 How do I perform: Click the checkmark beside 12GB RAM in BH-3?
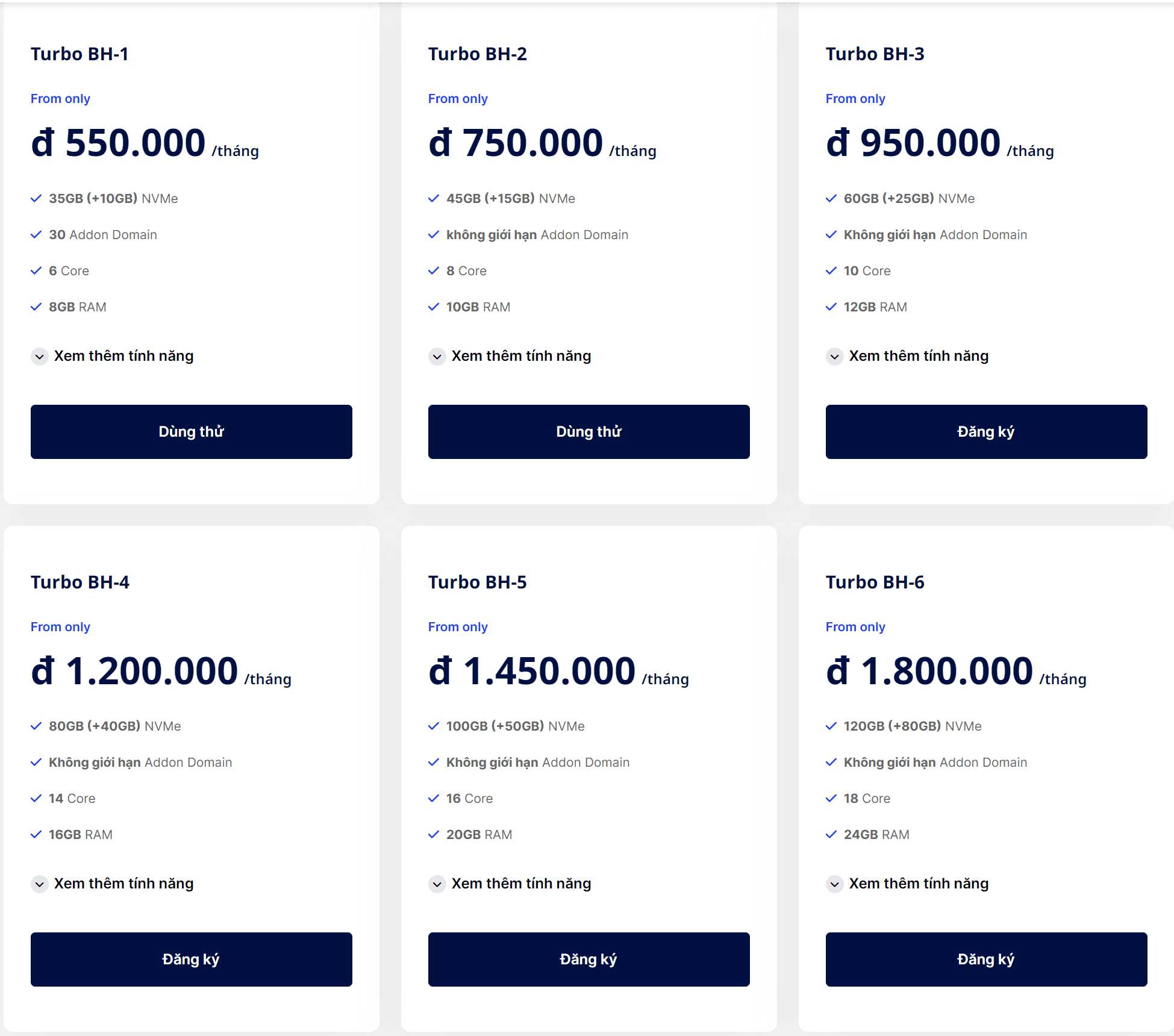831,307
